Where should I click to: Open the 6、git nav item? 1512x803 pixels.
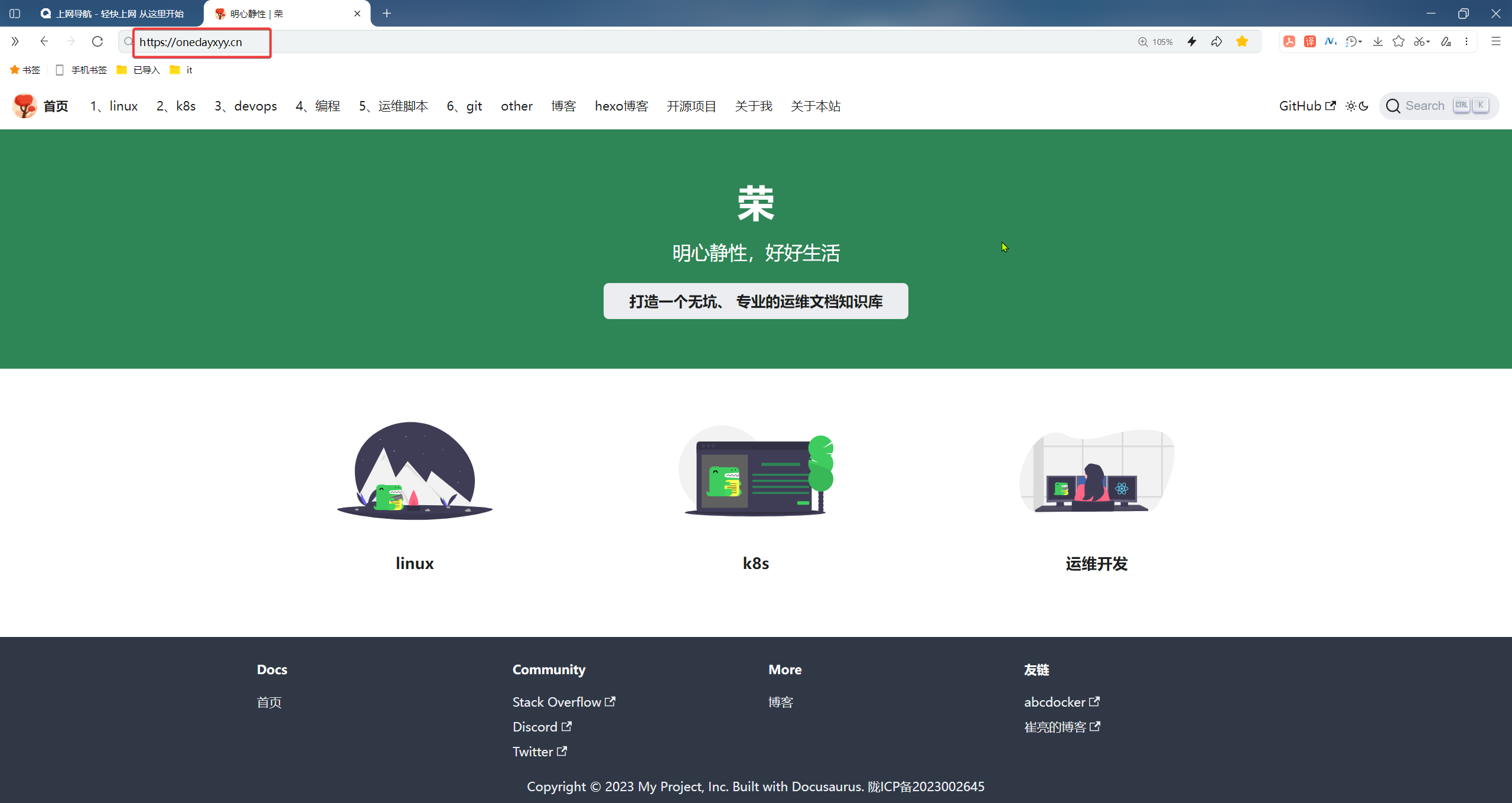[x=464, y=106]
